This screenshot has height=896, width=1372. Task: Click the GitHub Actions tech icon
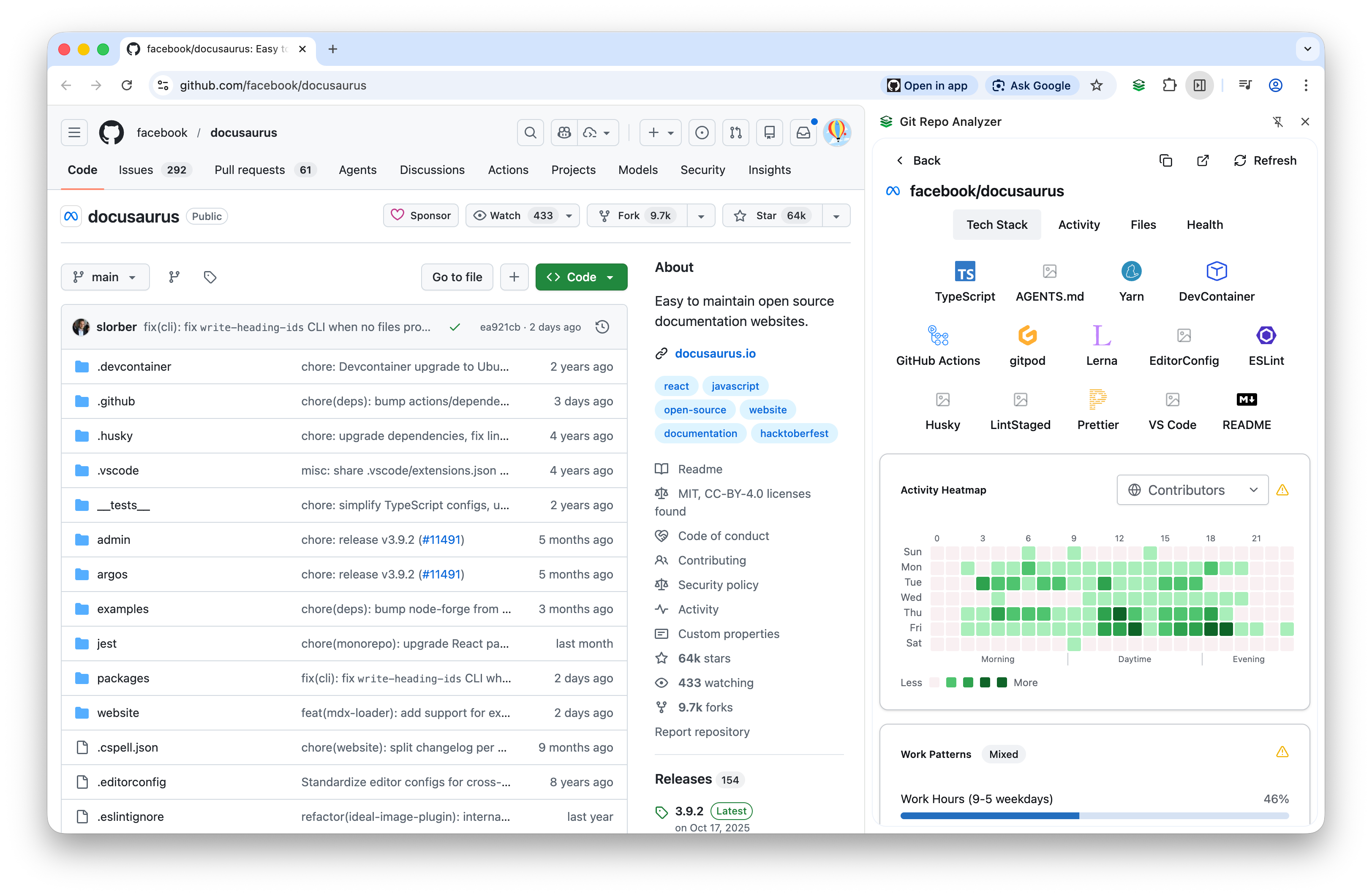[x=937, y=335]
